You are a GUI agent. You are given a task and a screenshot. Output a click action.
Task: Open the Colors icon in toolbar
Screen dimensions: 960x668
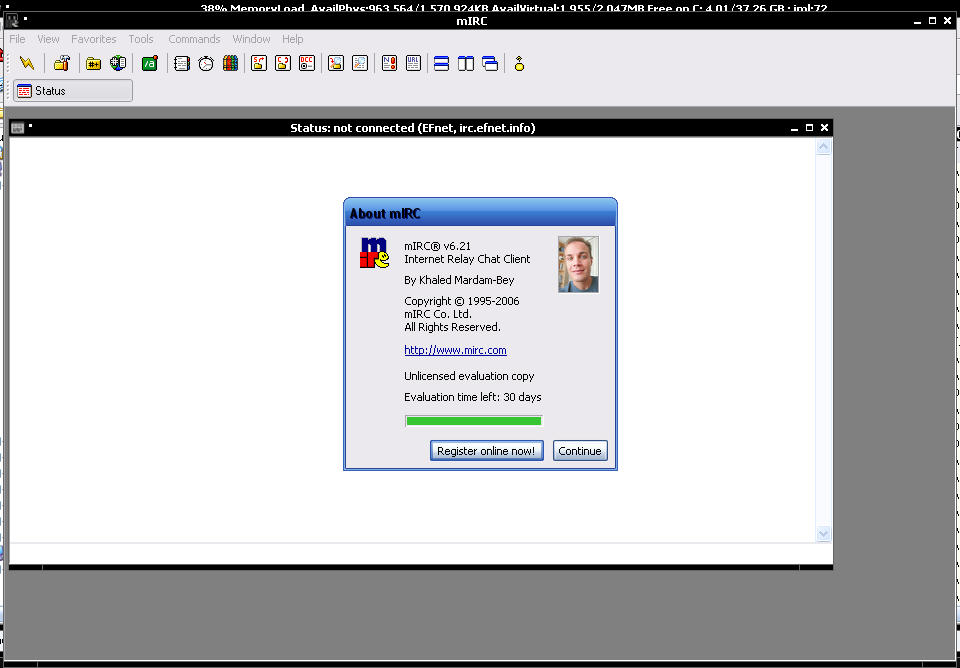(x=230, y=63)
